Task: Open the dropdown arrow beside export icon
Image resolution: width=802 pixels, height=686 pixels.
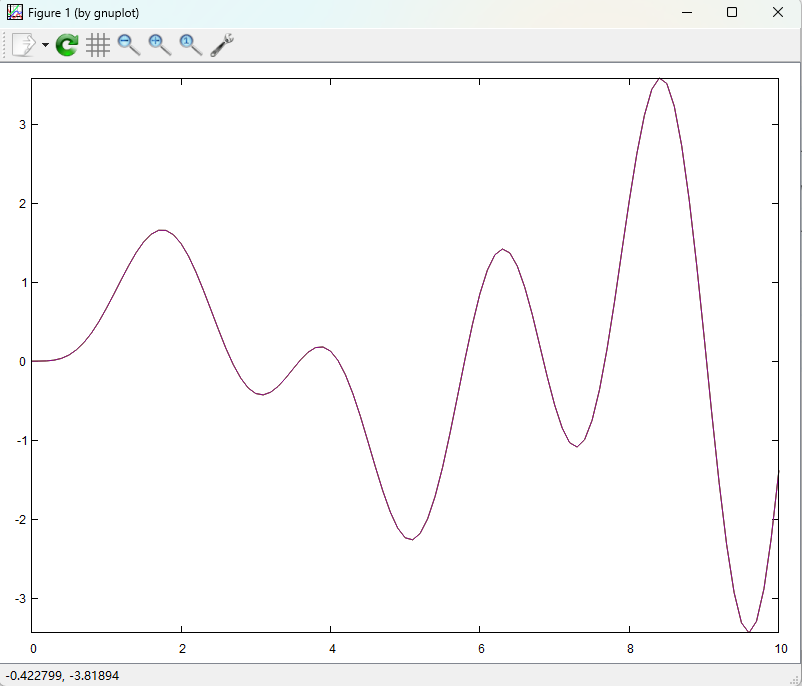Action: (x=46, y=45)
